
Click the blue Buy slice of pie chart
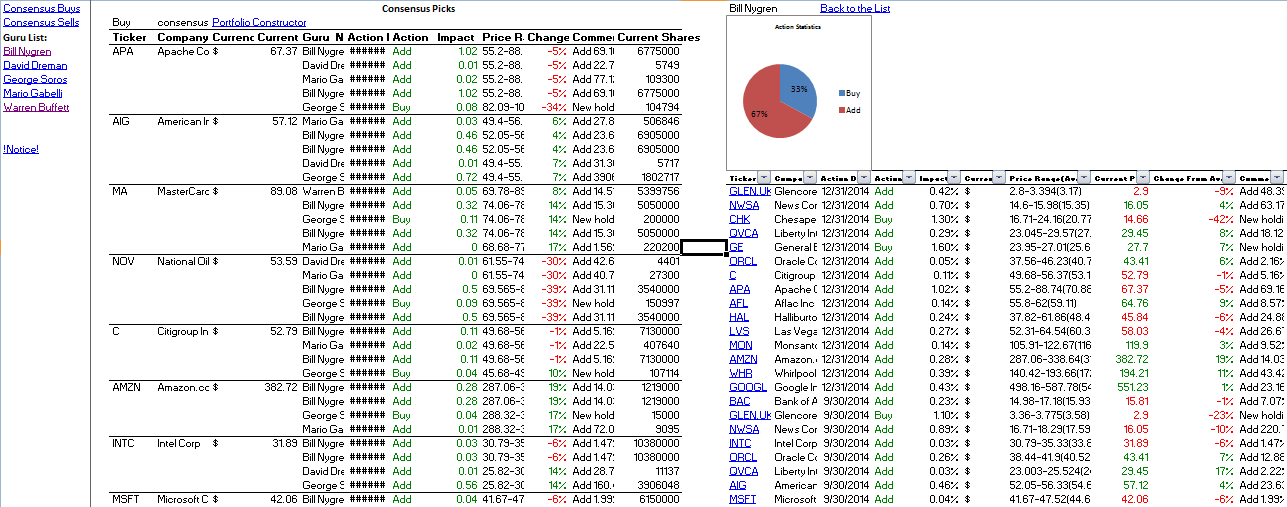pos(797,88)
